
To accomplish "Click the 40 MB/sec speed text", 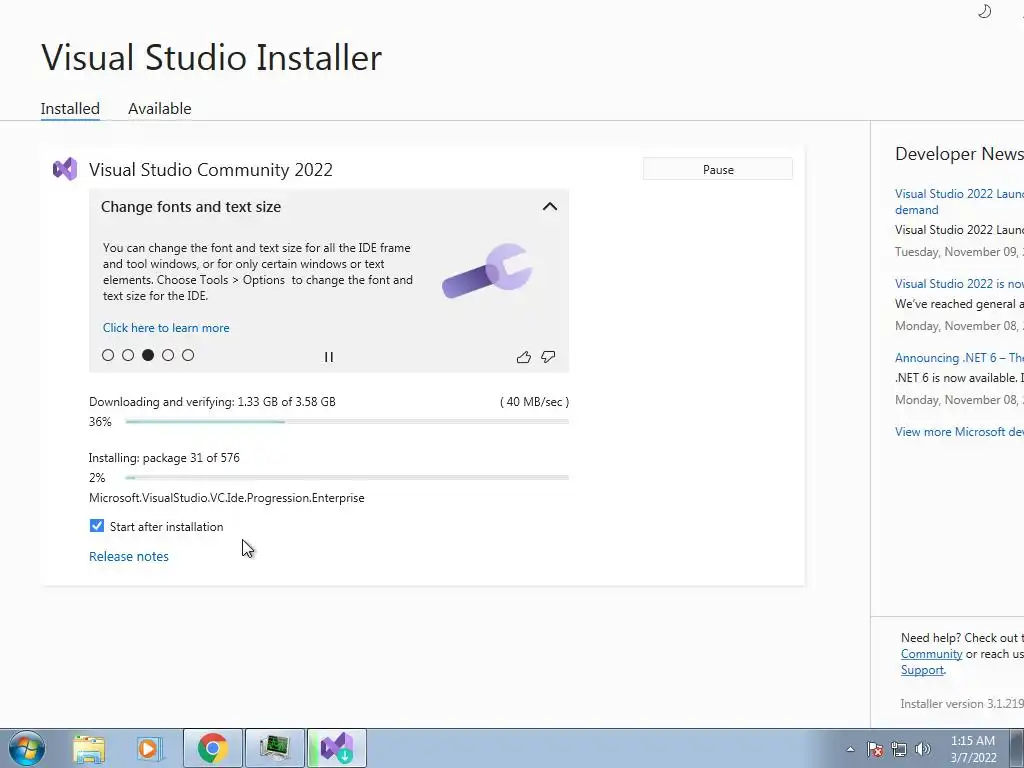I will click(x=534, y=402).
